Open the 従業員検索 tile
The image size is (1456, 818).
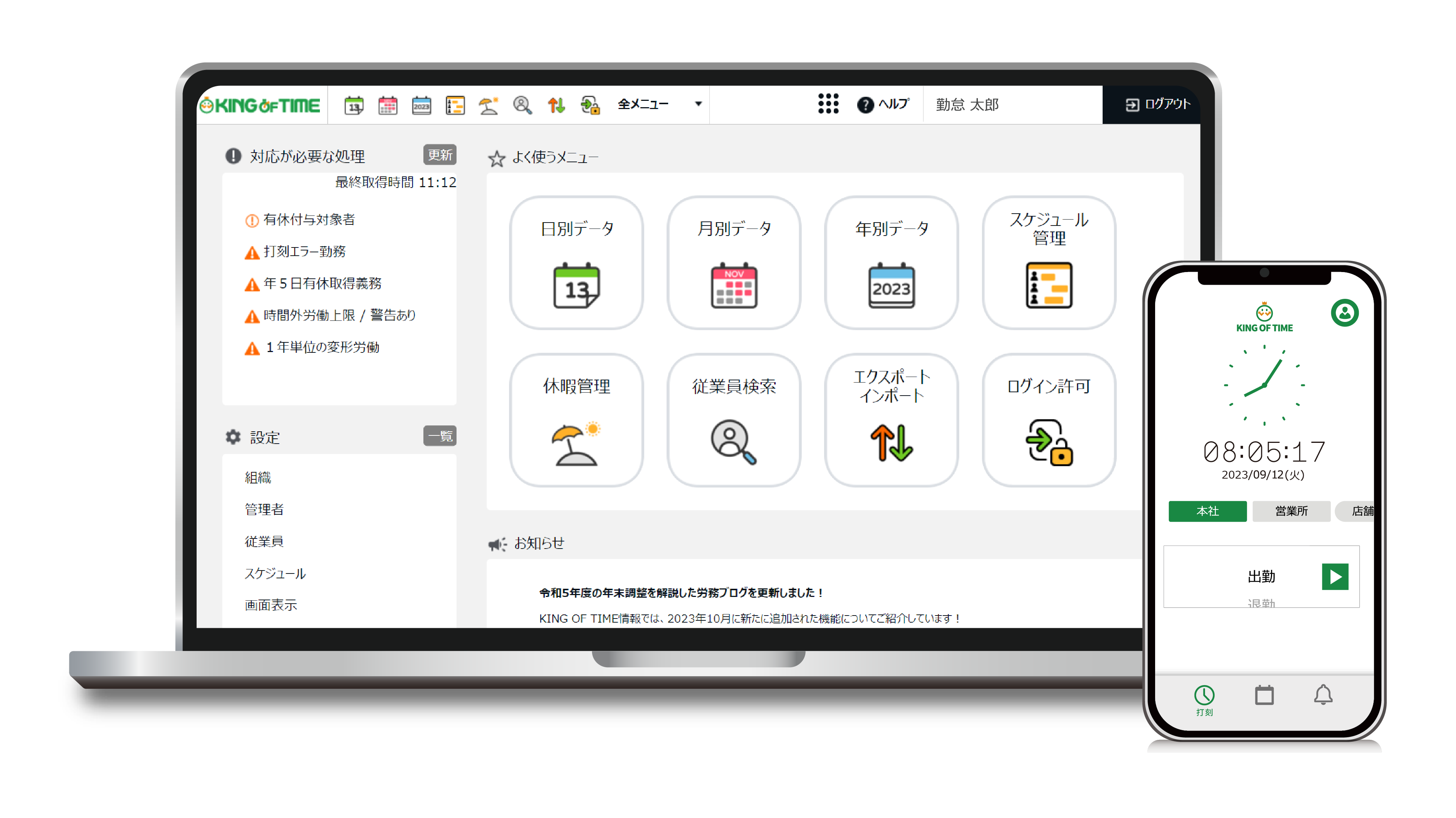pyautogui.click(x=734, y=420)
